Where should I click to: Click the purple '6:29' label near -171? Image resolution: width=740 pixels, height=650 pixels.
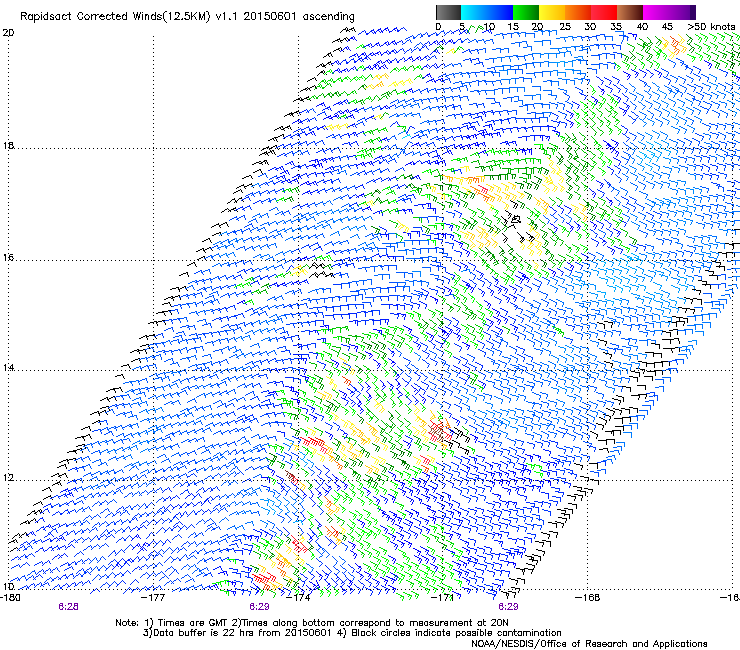point(508,607)
